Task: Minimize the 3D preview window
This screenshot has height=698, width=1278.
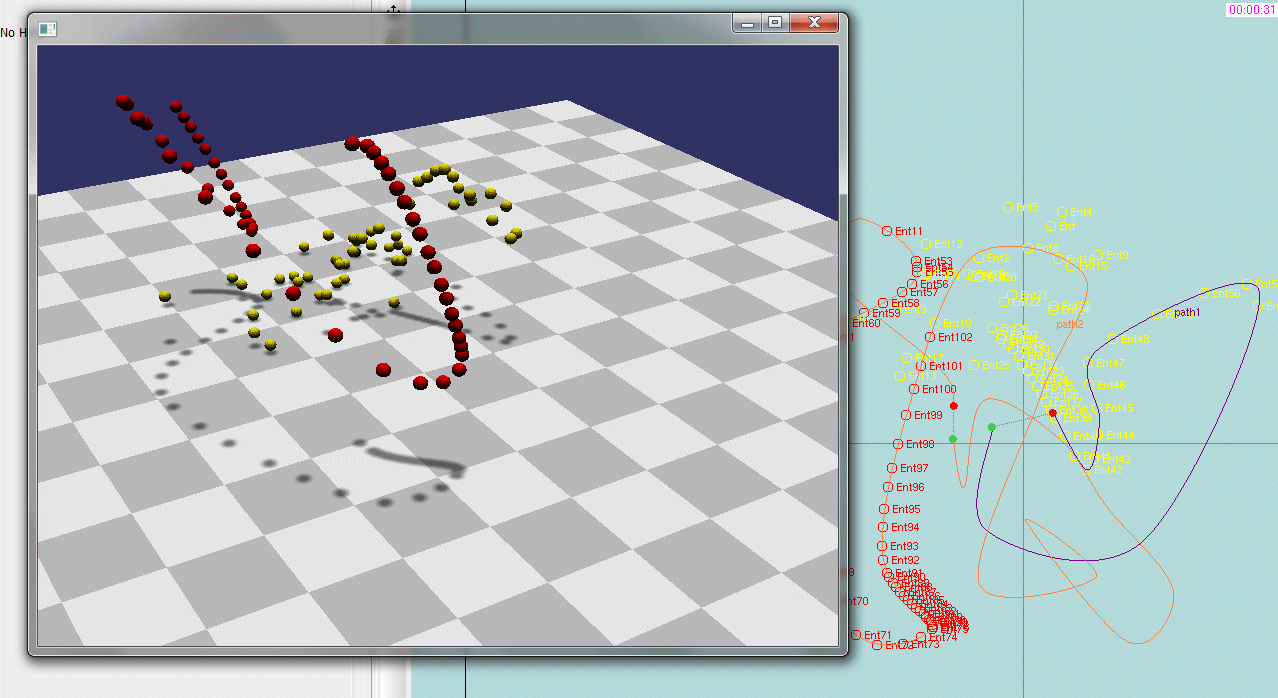Action: tap(746, 23)
